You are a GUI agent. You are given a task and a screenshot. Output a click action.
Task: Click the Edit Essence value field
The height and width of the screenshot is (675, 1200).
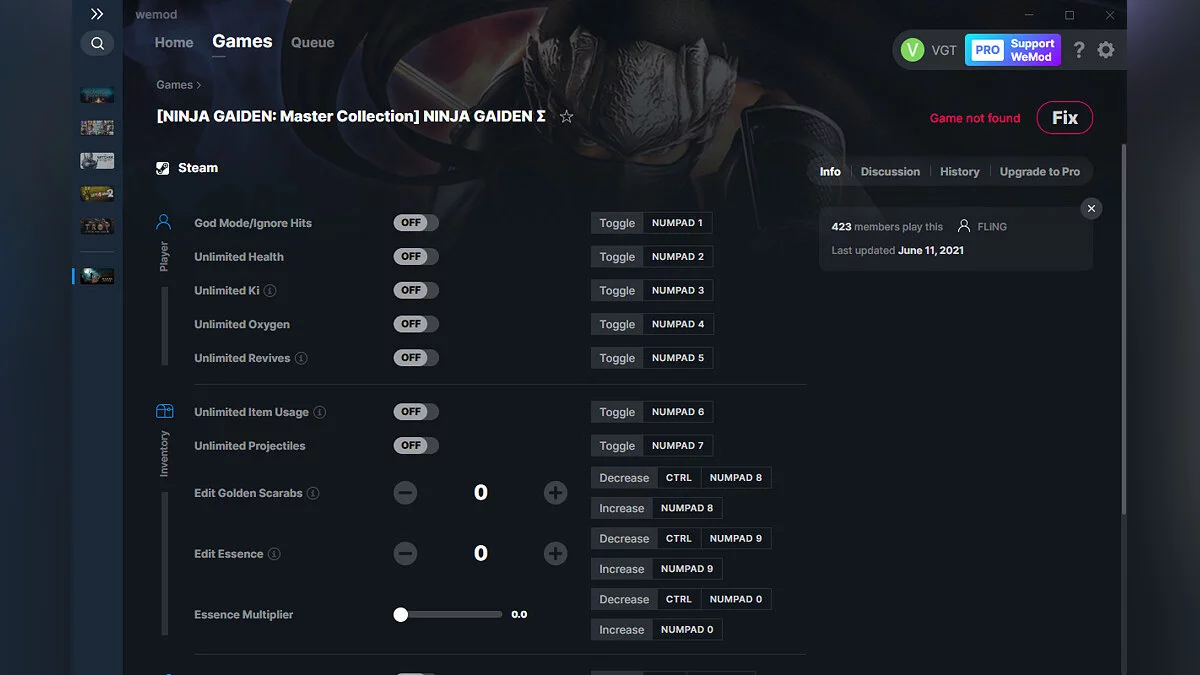[x=481, y=554]
